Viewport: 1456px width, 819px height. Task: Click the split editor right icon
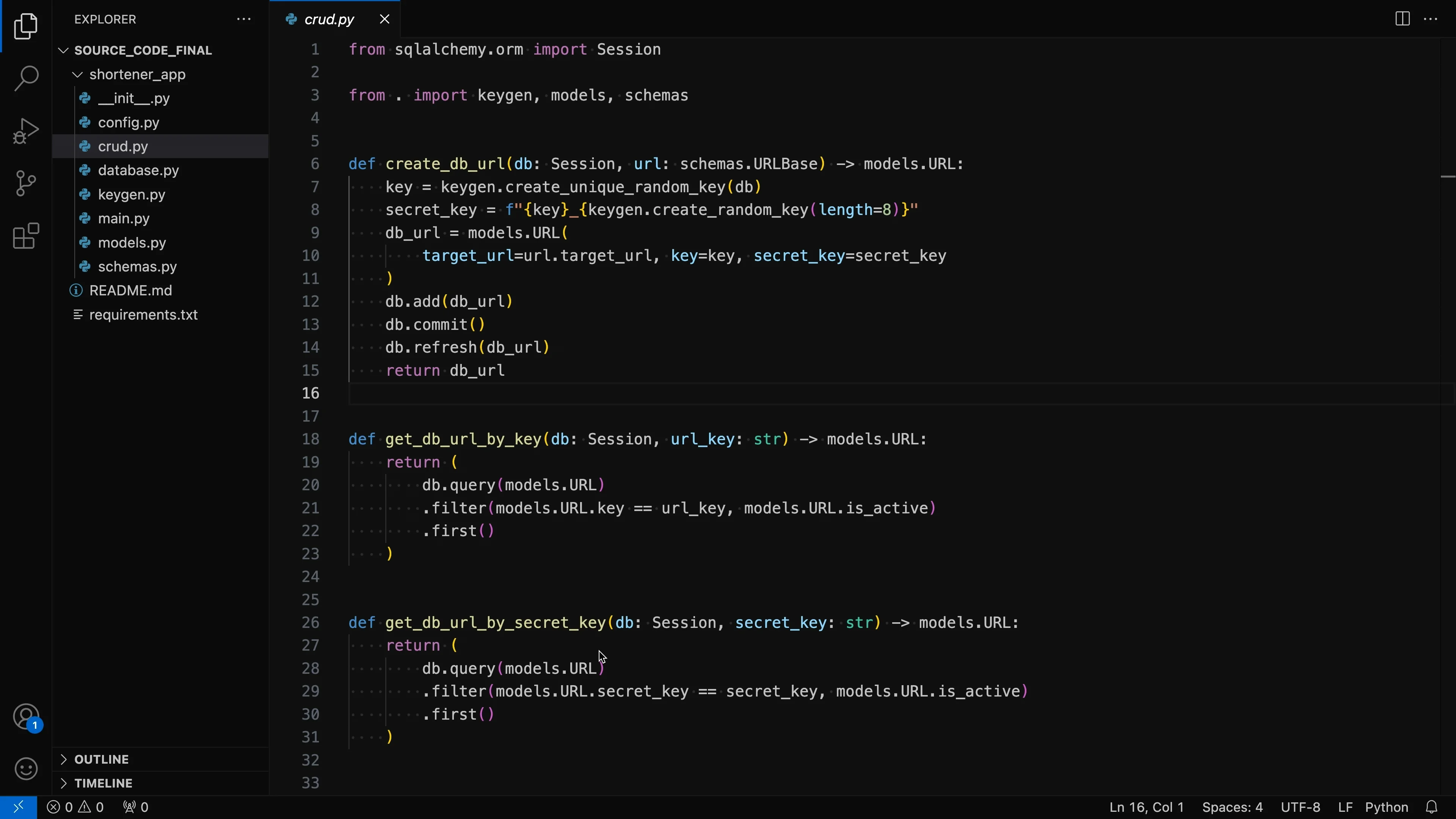1402,19
